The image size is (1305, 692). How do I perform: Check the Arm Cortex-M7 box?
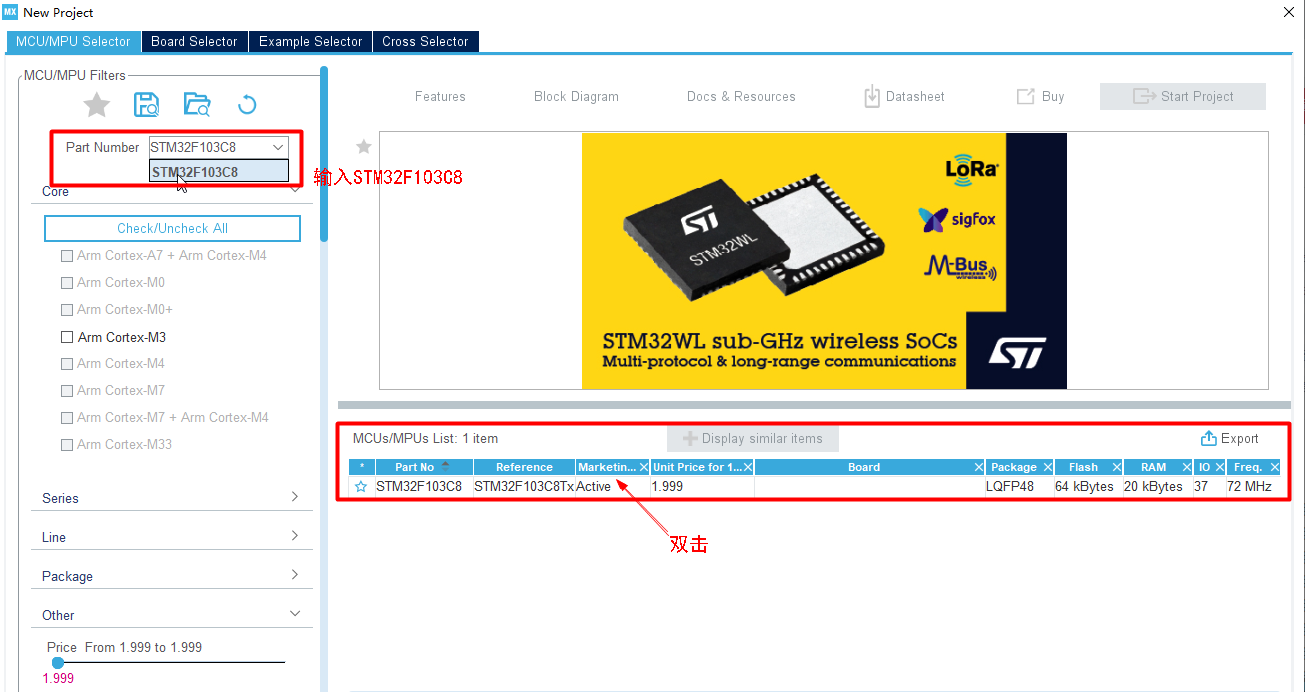pos(67,391)
